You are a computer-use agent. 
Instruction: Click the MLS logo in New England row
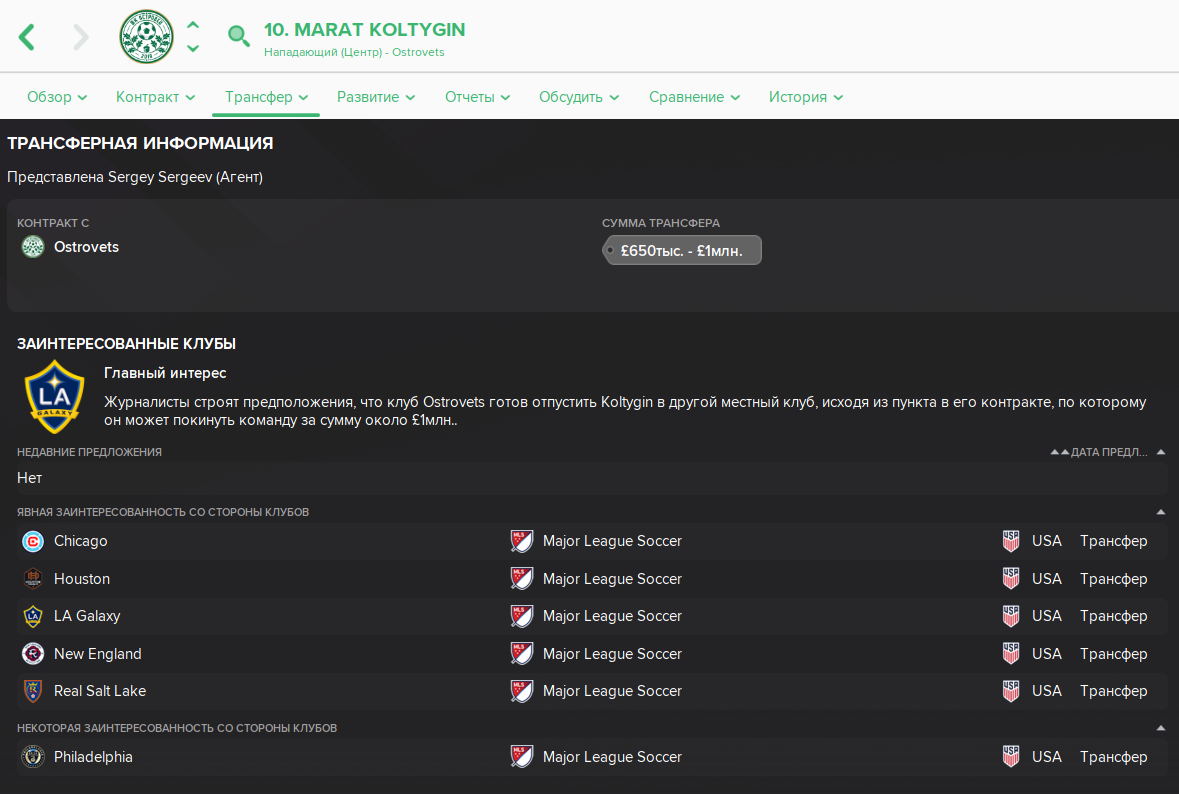pos(522,654)
